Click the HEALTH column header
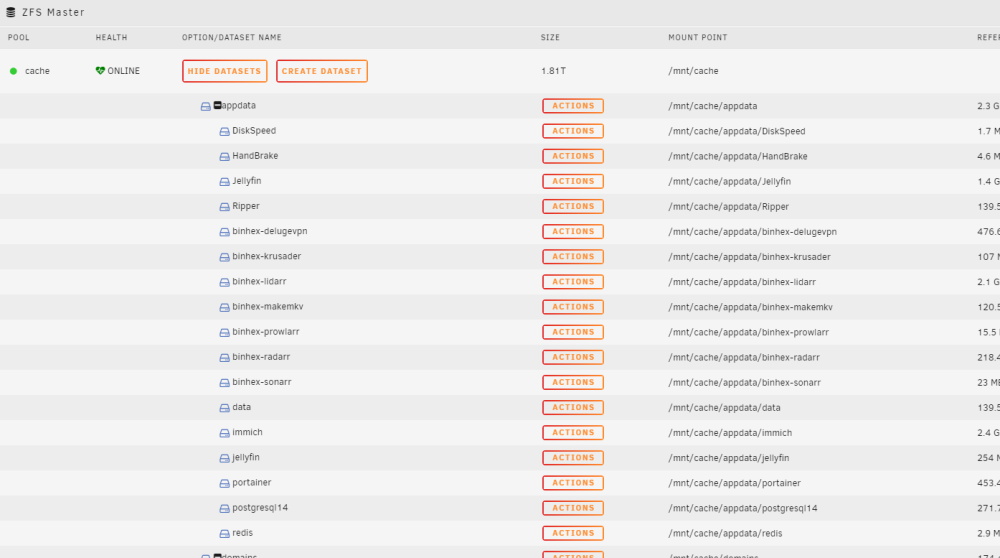Viewport: 1000px width, 558px height. (112, 38)
